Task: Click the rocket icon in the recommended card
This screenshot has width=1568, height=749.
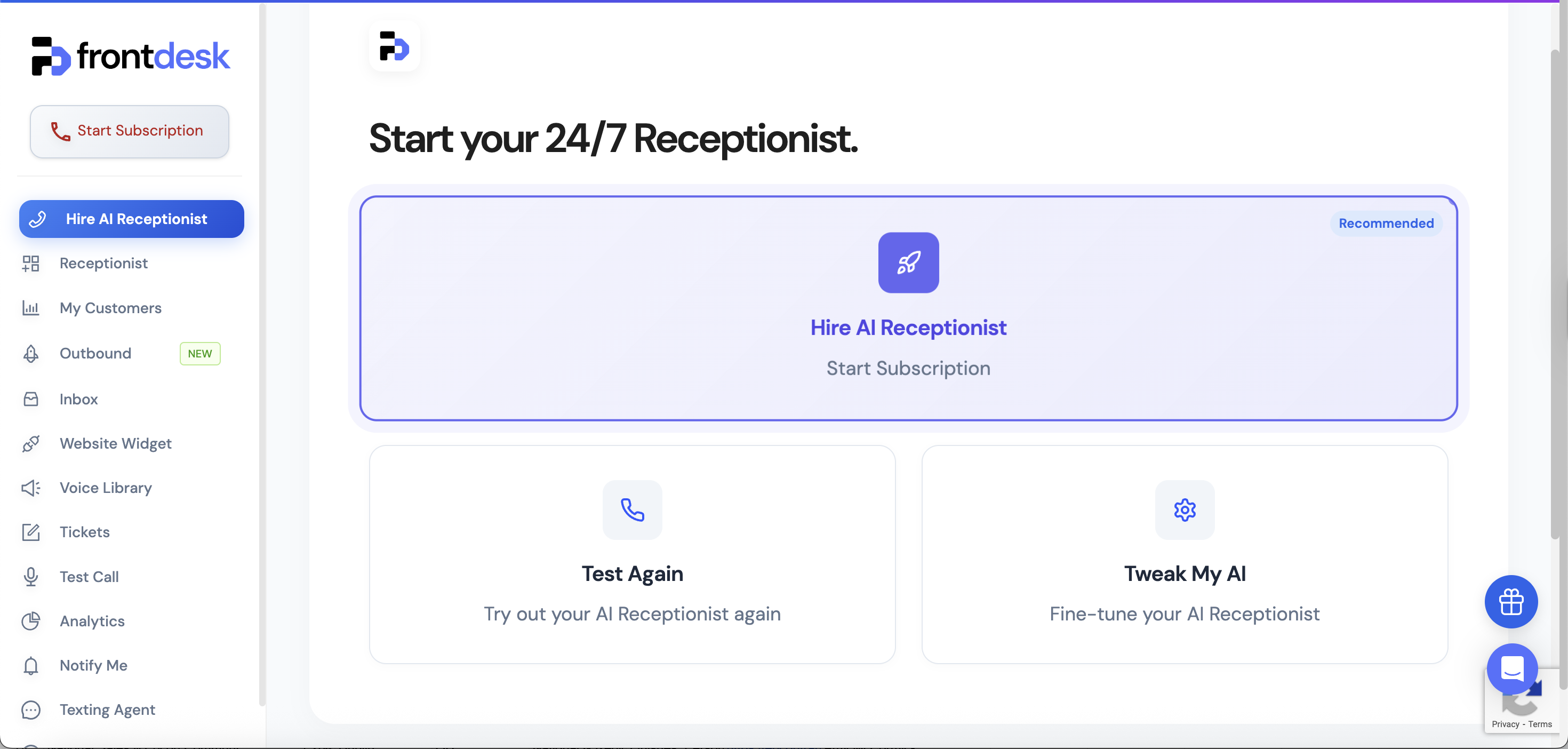Action: coord(908,262)
